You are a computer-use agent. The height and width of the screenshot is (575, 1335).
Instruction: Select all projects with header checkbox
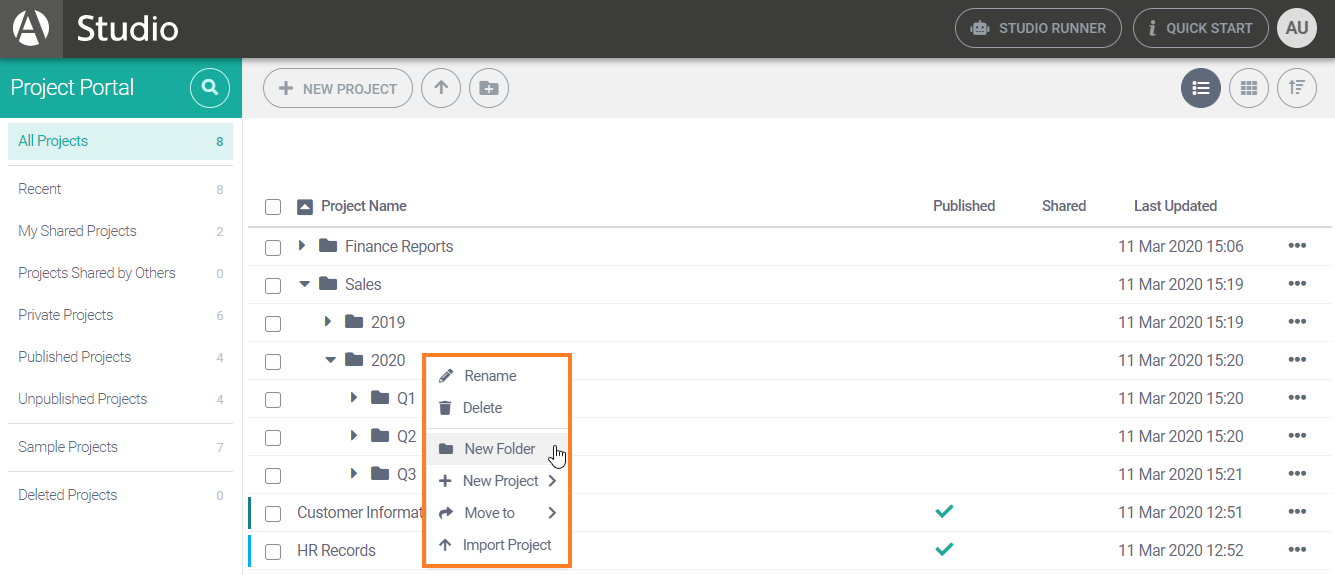tap(273, 207)
